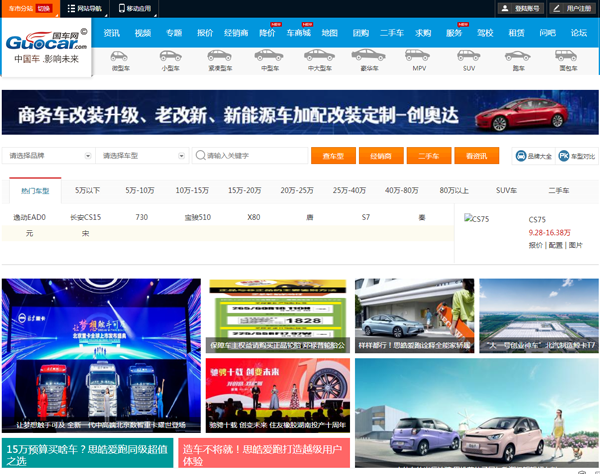Screen dimensions: 600x474
Task: Switch to the 80万以上 price tab
Action: tap(454, 191)
